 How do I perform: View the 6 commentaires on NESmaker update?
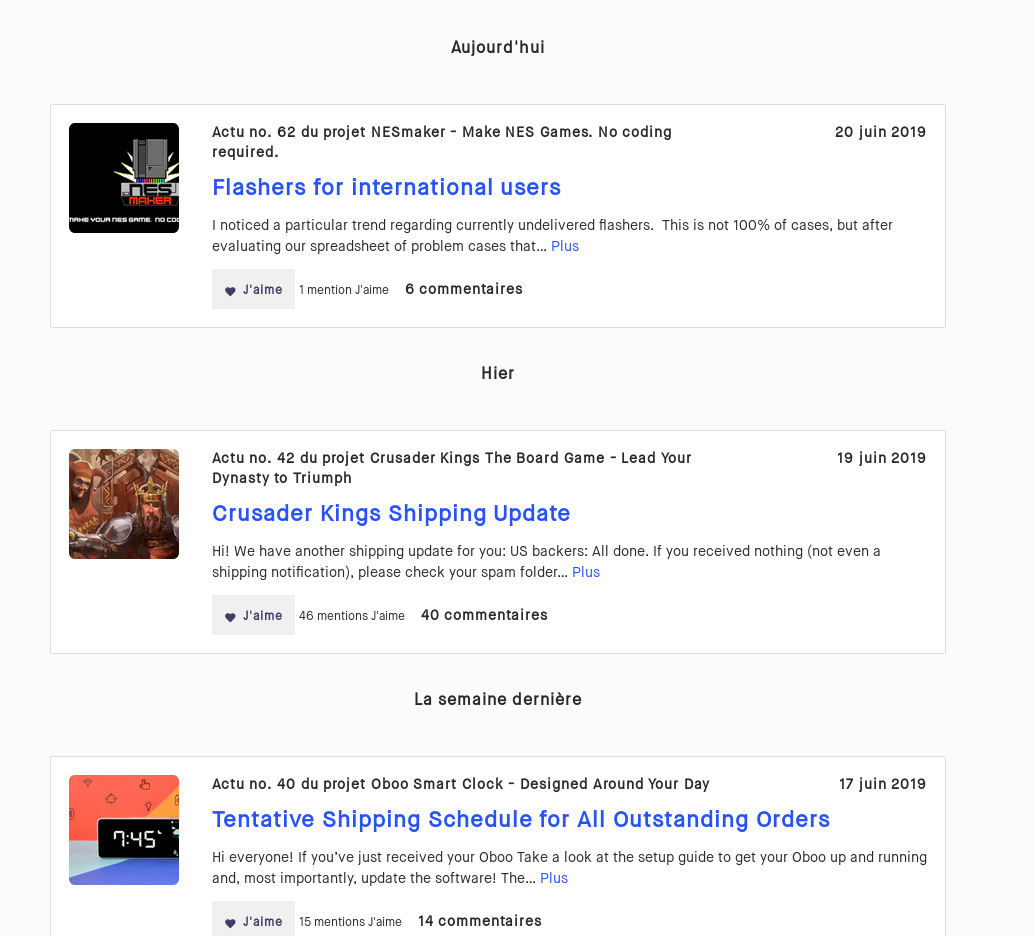point(464,289)
